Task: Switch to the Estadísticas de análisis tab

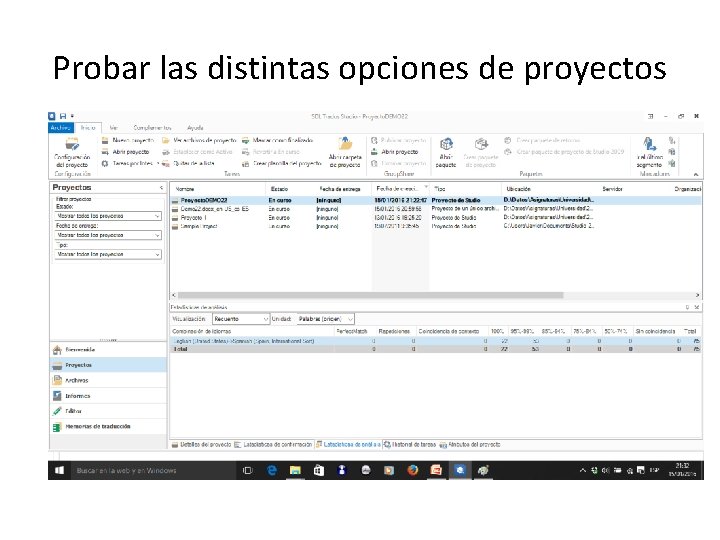Action: [349, 444]
